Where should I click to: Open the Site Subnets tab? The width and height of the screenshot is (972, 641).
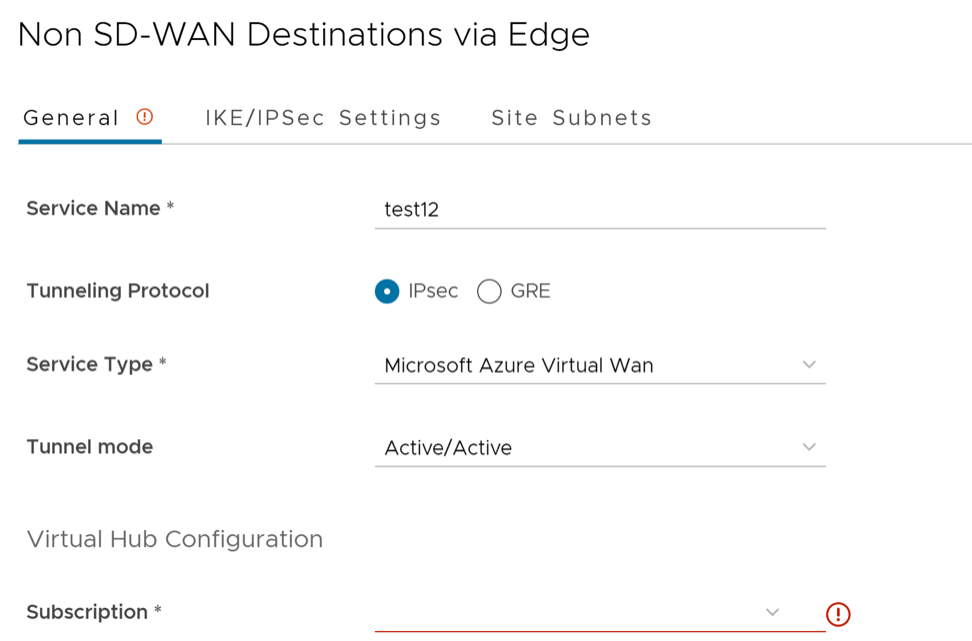point(571,118)
